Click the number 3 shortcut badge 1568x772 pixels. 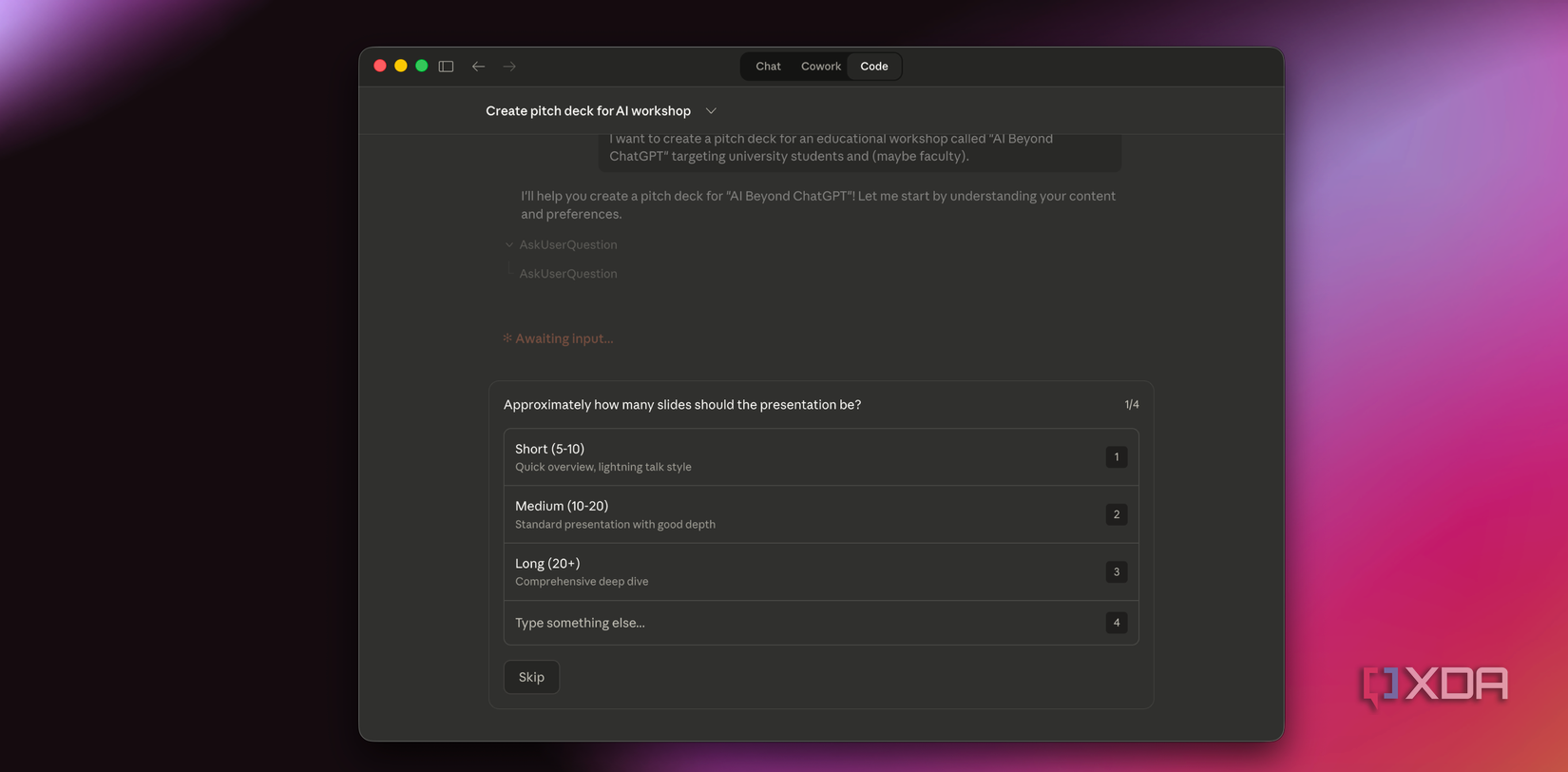(x=1117, y=571)
